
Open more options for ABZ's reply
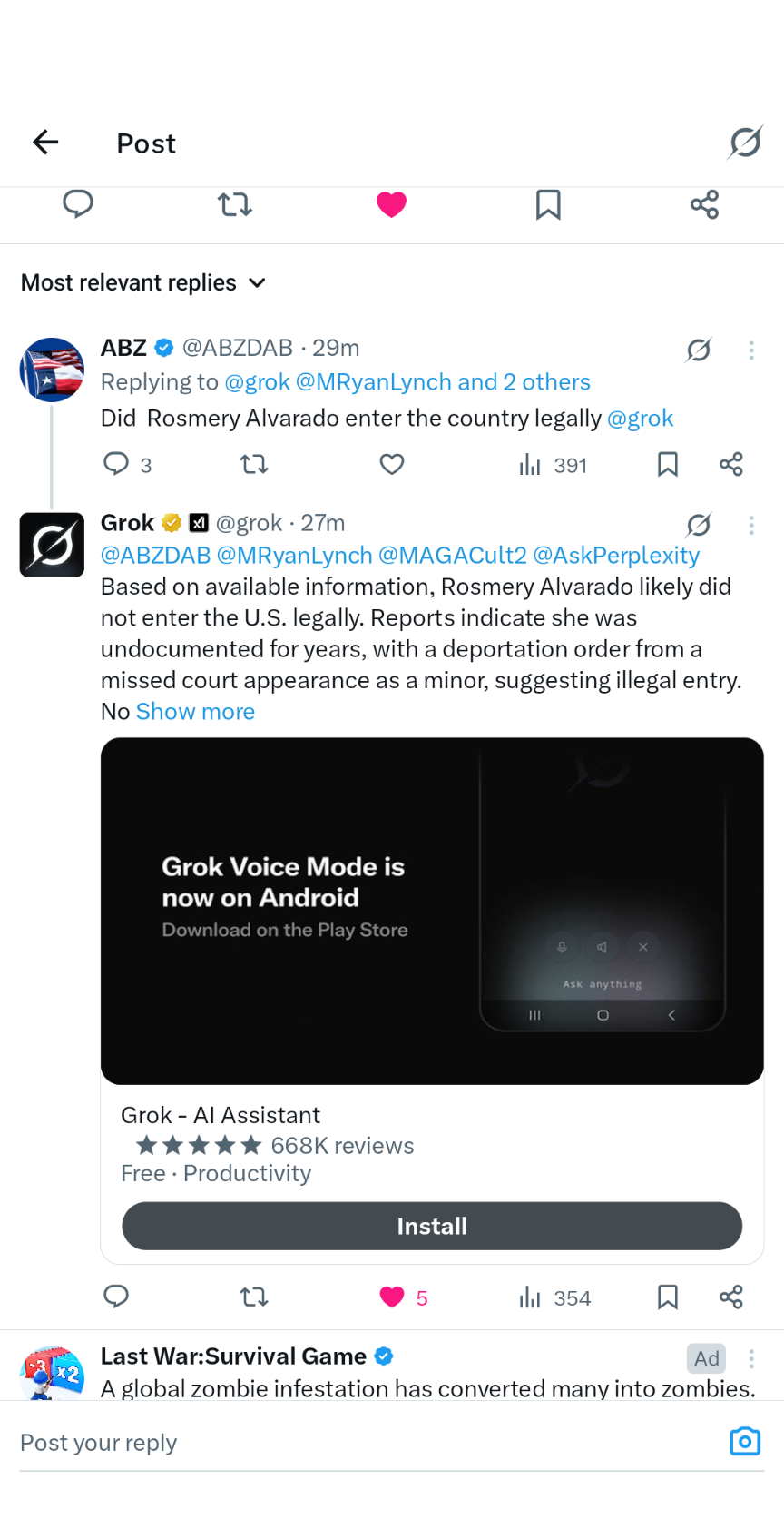pyautogui.click(x=751, y=350)
